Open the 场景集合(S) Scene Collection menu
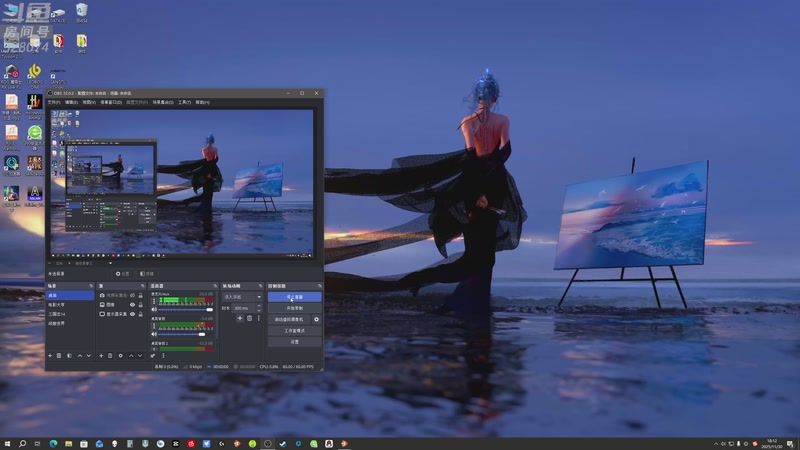 click(163, 102)
